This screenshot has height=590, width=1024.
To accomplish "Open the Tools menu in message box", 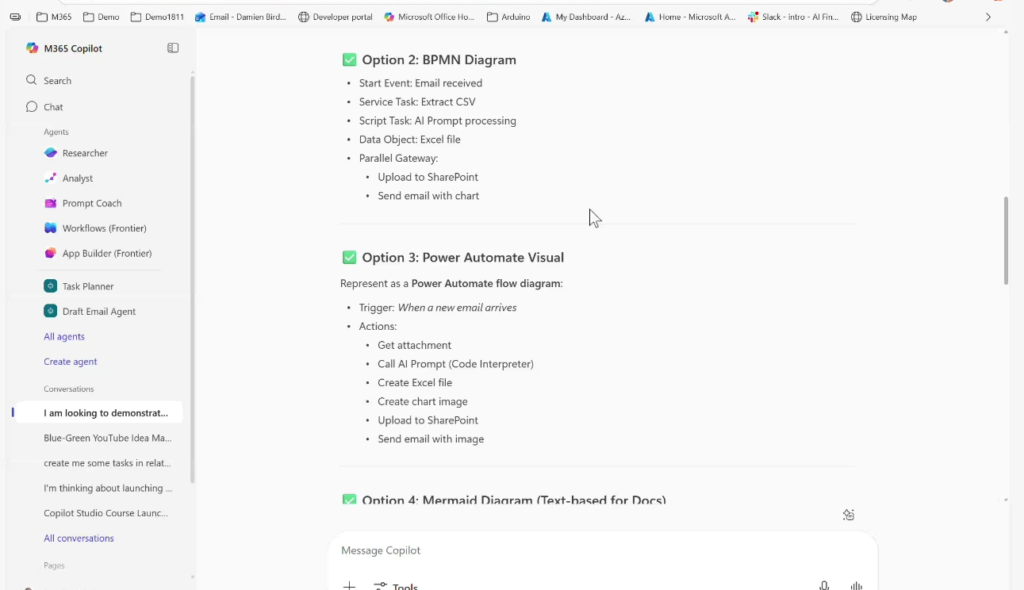I will pos(396,586).
